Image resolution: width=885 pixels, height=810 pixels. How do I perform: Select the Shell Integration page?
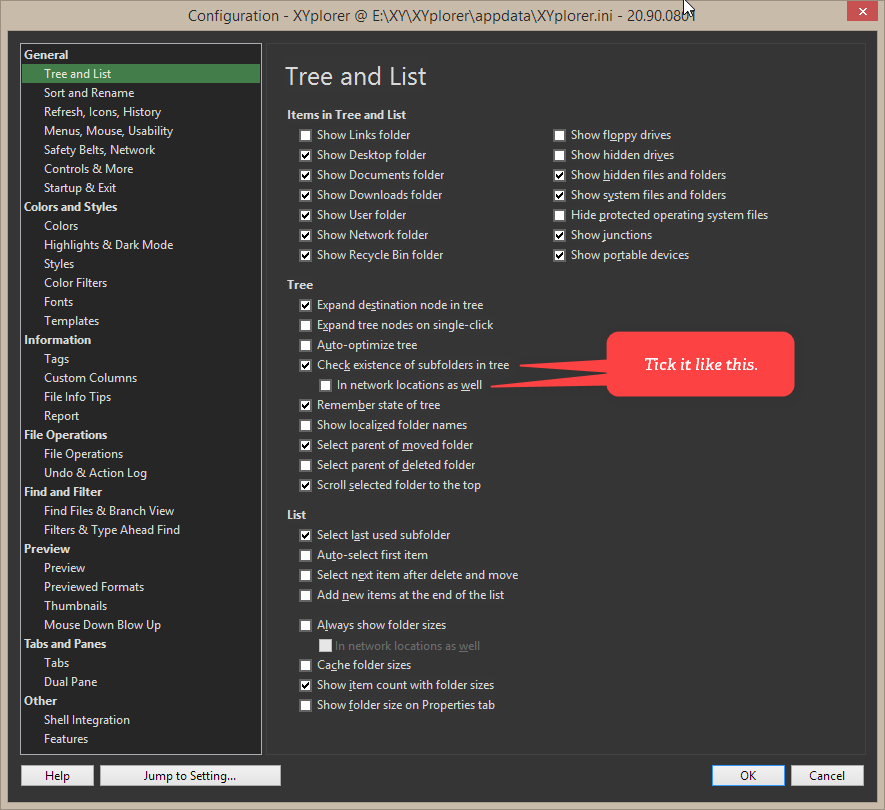[87, 719]
